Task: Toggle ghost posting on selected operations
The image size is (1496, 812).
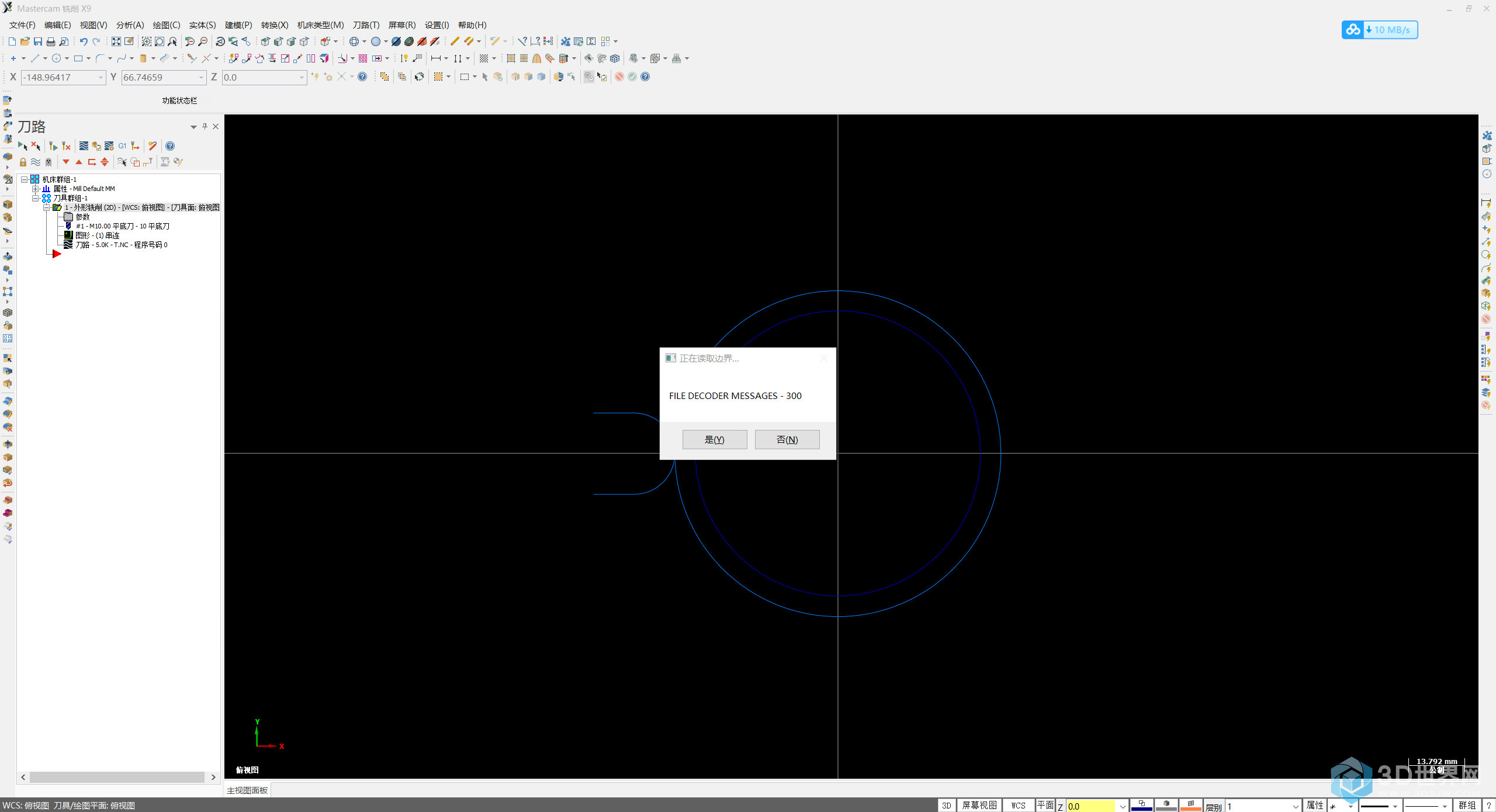Action: [x=49, y=162]
